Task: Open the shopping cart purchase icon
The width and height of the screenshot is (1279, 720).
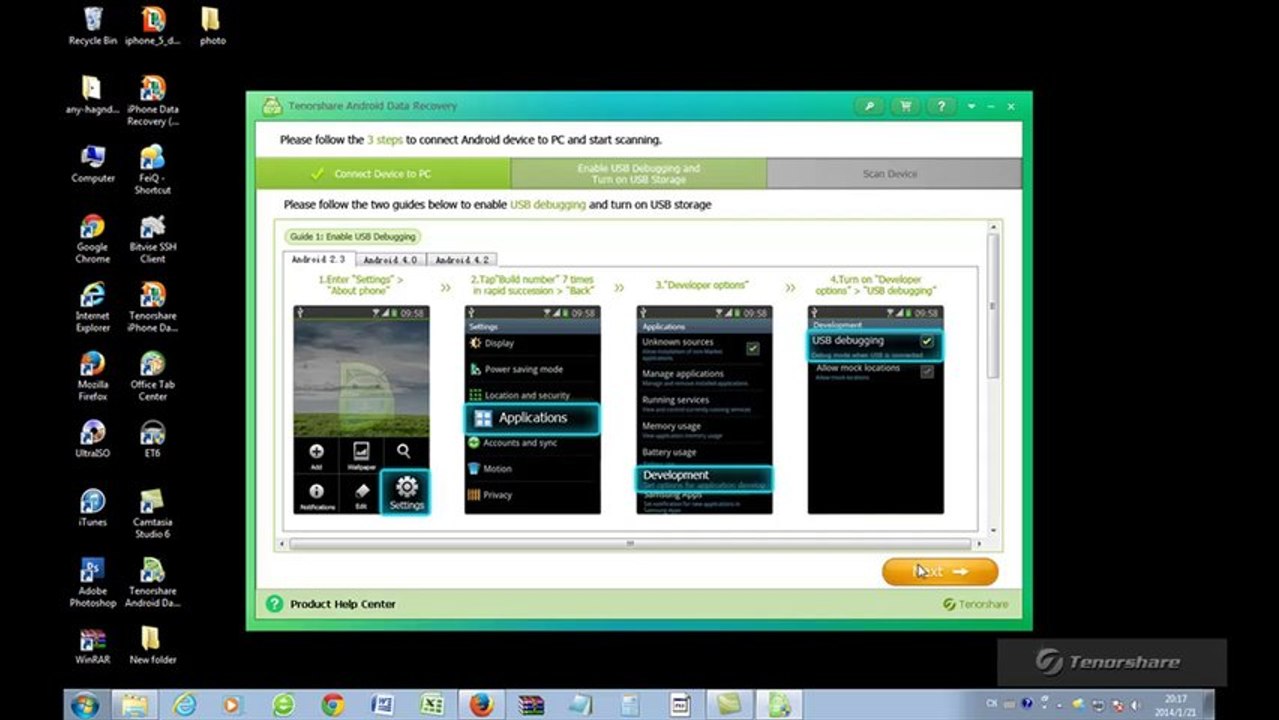Action: (905, 106)
